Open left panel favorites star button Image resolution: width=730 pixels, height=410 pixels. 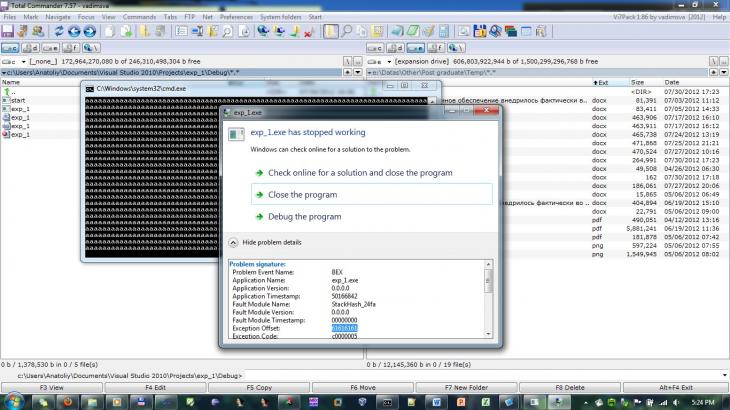(347, 73)
